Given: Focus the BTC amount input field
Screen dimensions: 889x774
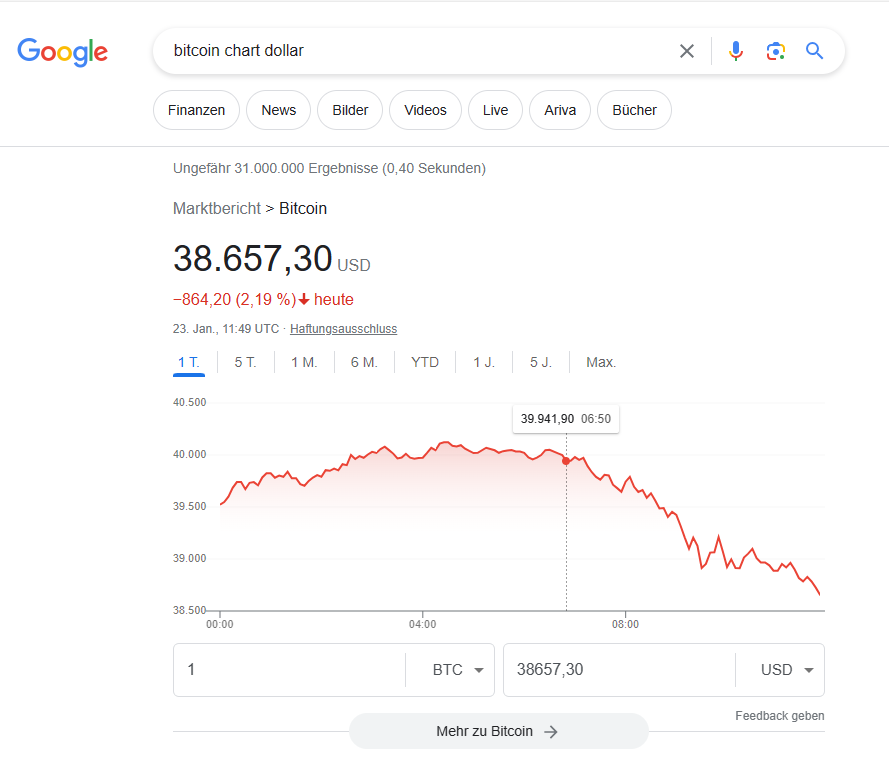Looking at the screenshot, I should (289, 670).
